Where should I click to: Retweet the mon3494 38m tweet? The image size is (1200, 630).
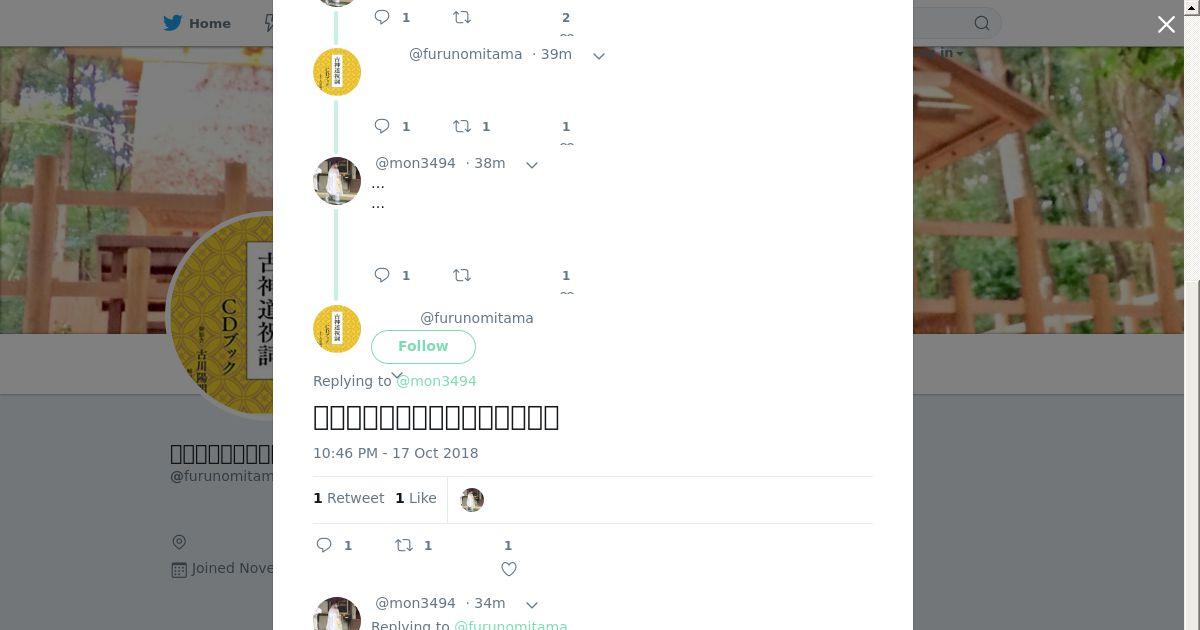462,275
